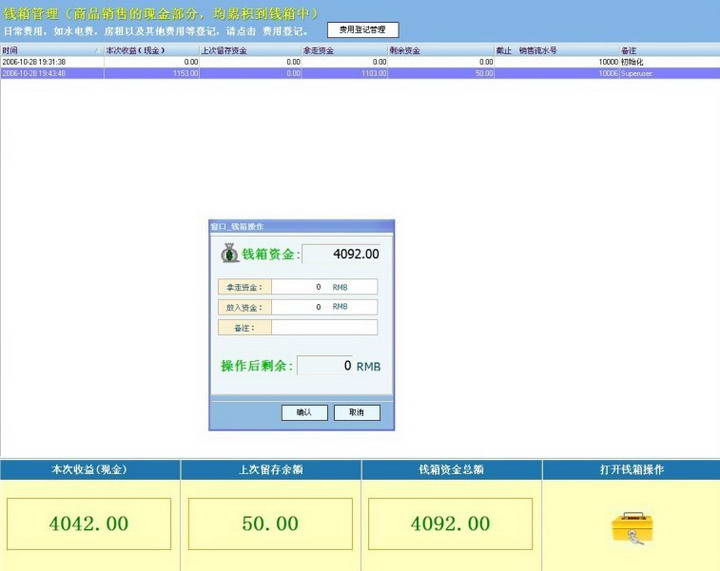Sort by the 时间 column header
720x571 pixels.
click(52, 50)
